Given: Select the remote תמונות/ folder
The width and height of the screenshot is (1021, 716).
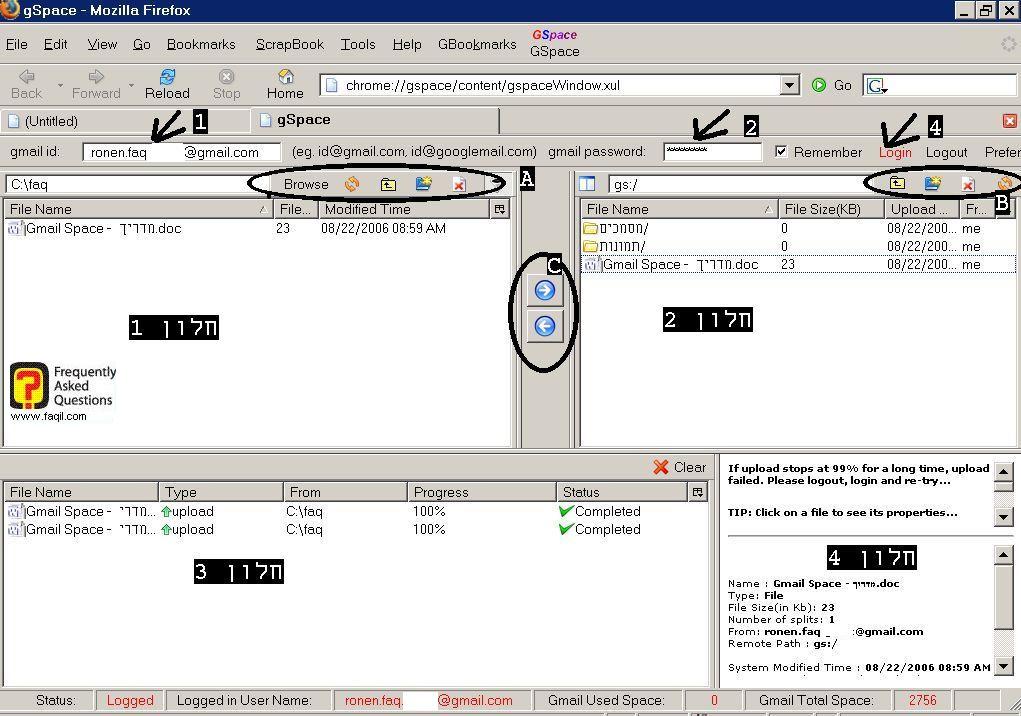Looking at the screenshot, I should pyautogui.click(x=798, y=246).
